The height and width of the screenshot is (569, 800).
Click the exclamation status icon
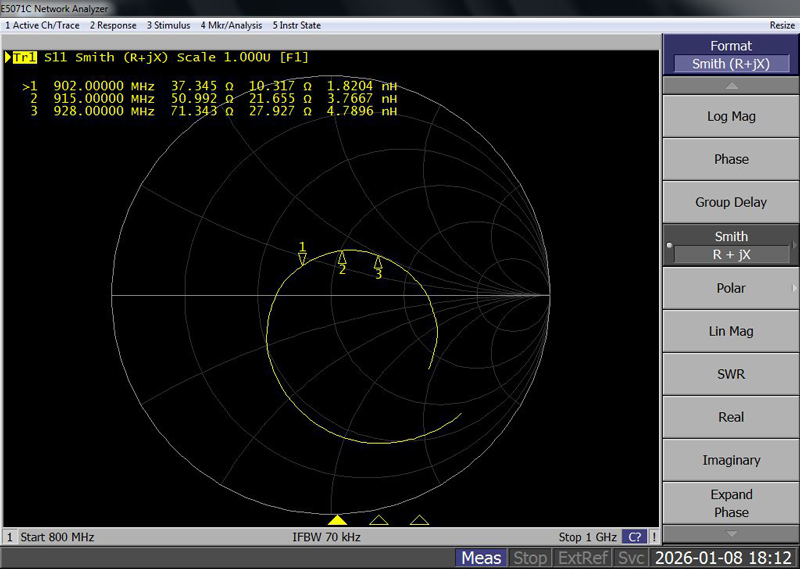[653, 537]
